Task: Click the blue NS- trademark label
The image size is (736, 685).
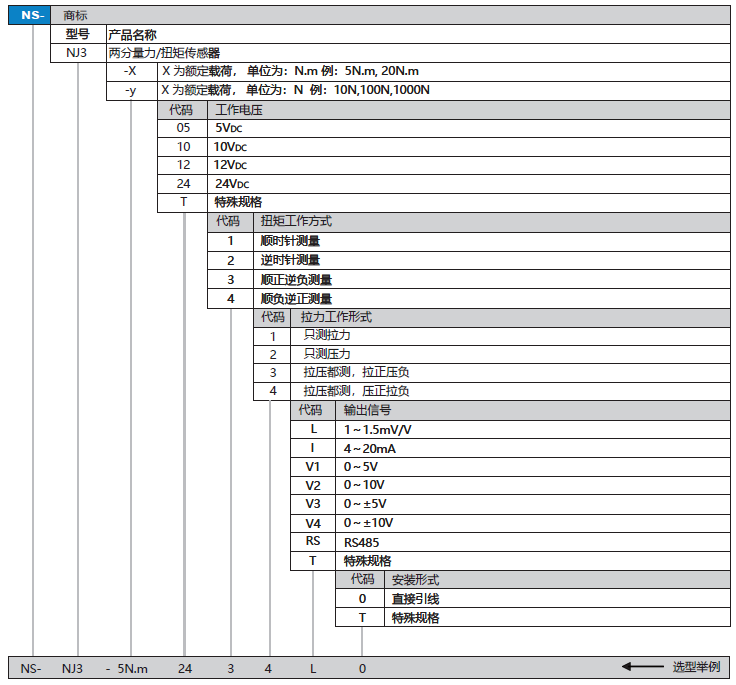Action: (28, 15)
